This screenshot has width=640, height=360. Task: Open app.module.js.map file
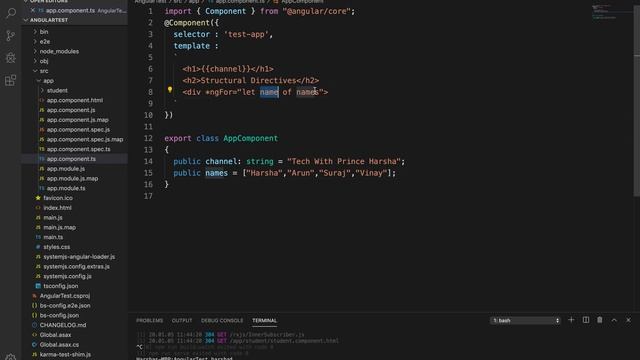click(72, 178)
